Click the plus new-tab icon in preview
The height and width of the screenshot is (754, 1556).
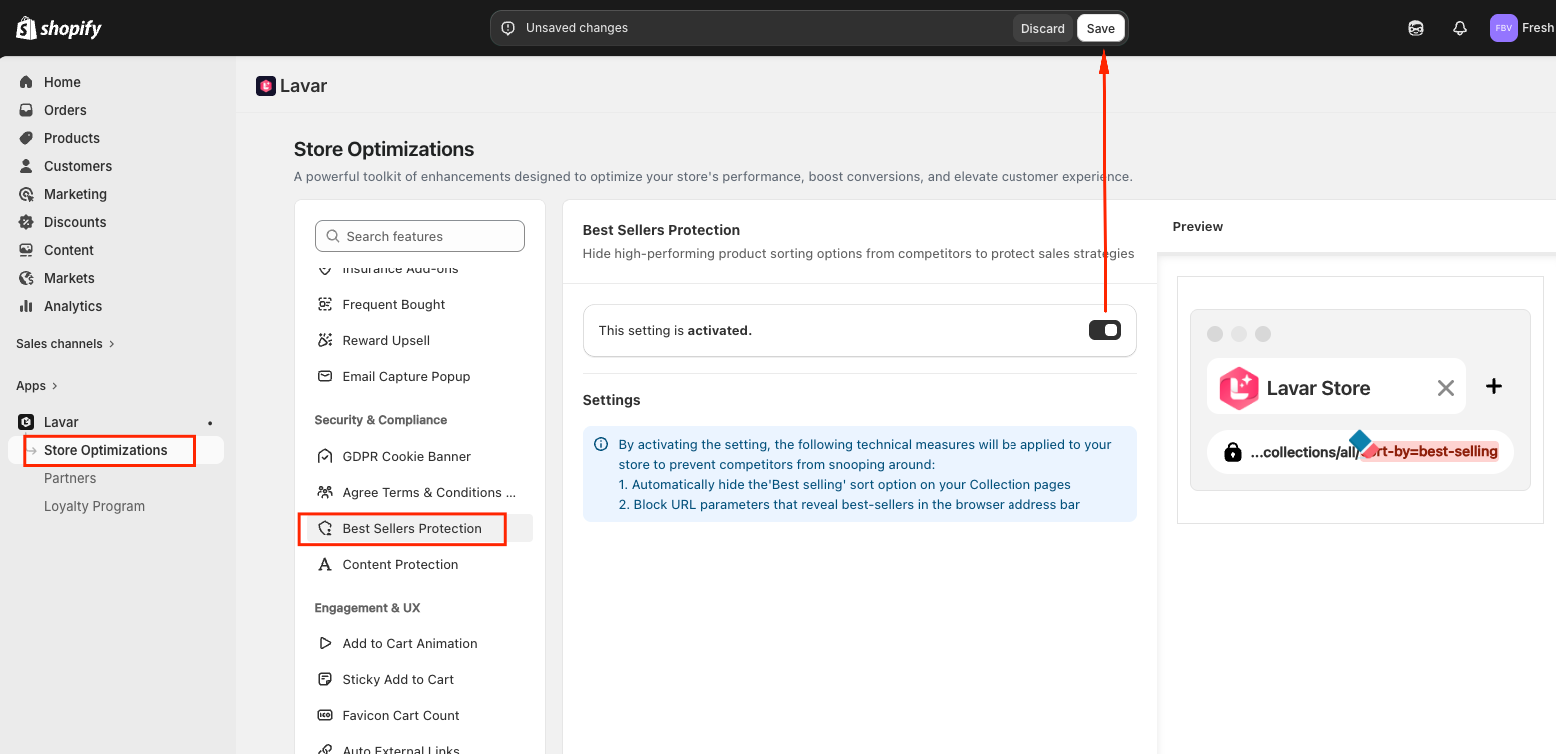click(x=1494, y=386)
